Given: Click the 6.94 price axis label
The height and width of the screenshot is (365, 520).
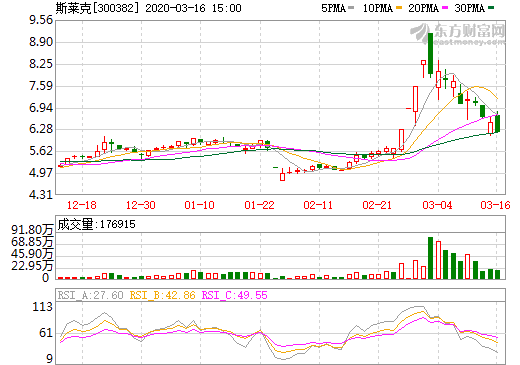Looking at the screenshot, I should (41, 107).
